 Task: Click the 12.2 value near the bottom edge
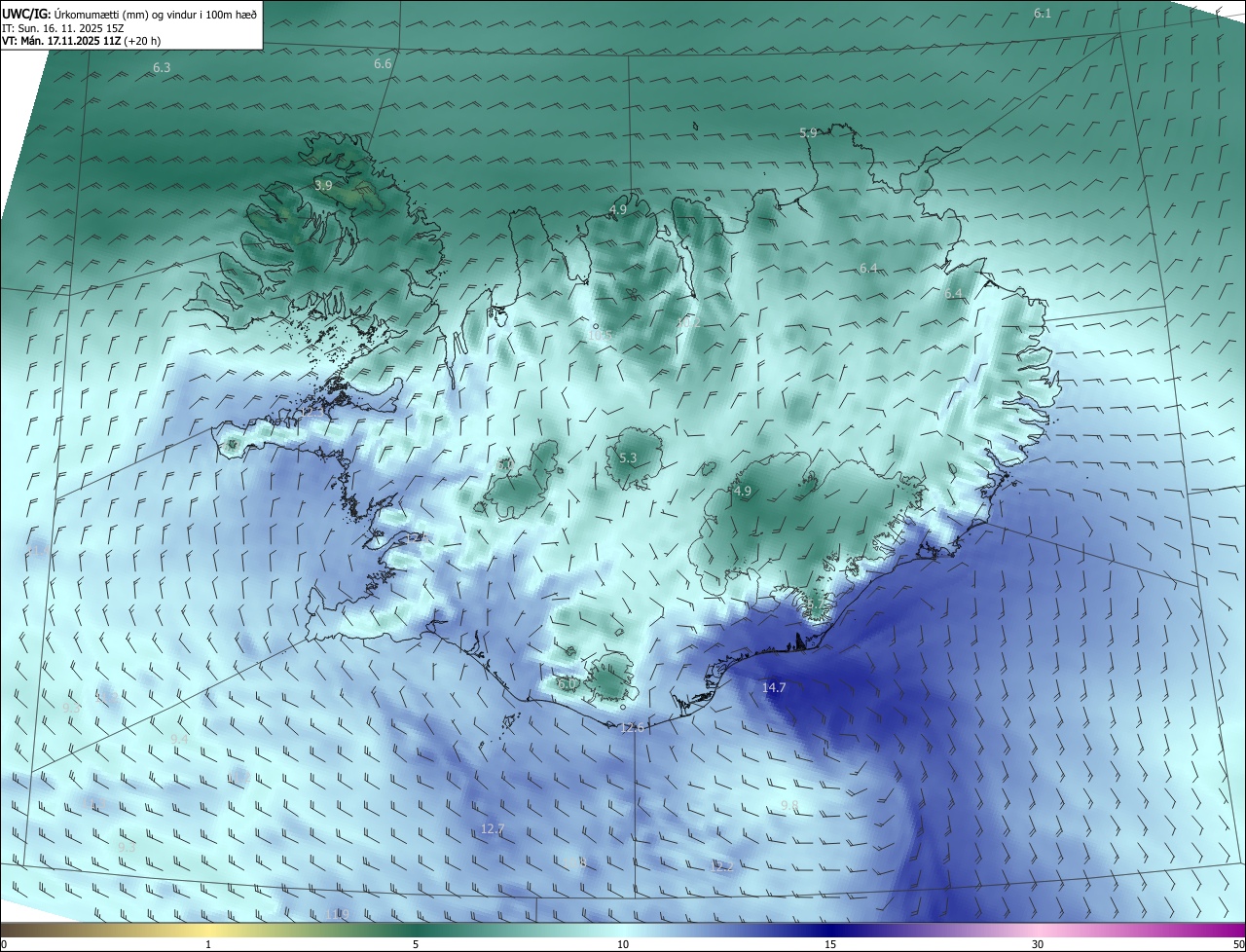click(x=721, y=866)
